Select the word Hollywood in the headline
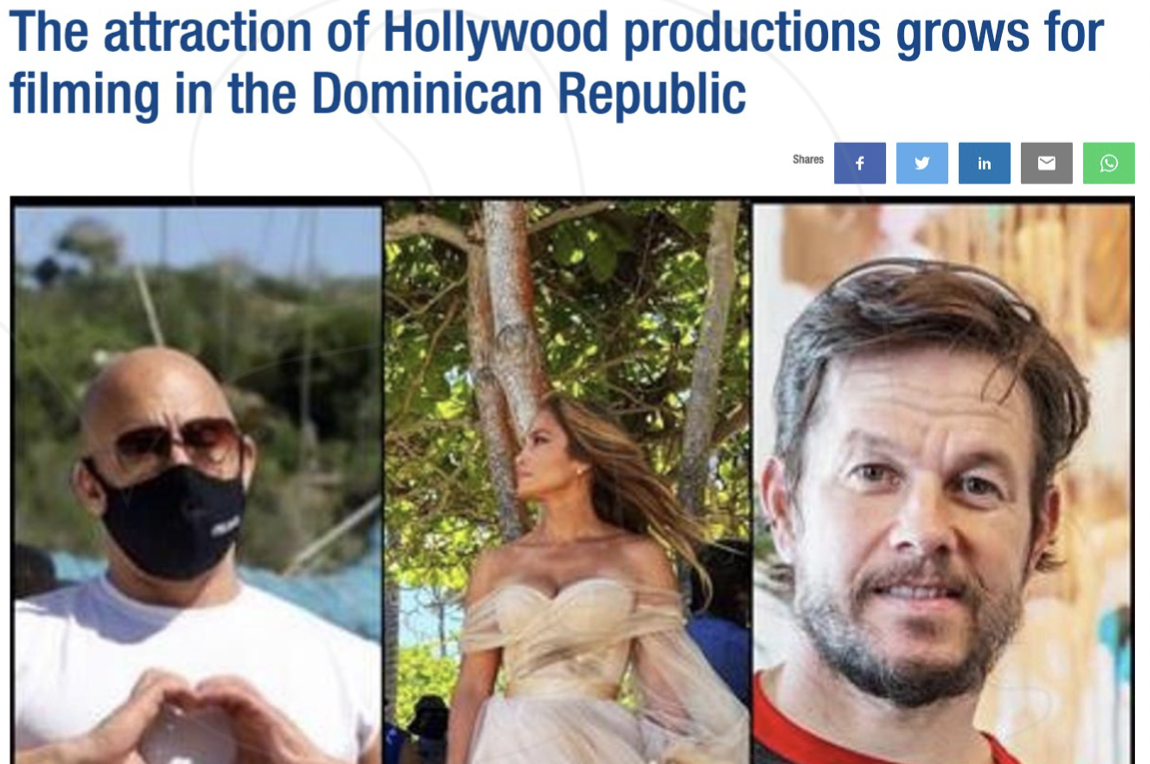Image resolution: width=1150 pixels, height=764 pixels. pos(495,34)
